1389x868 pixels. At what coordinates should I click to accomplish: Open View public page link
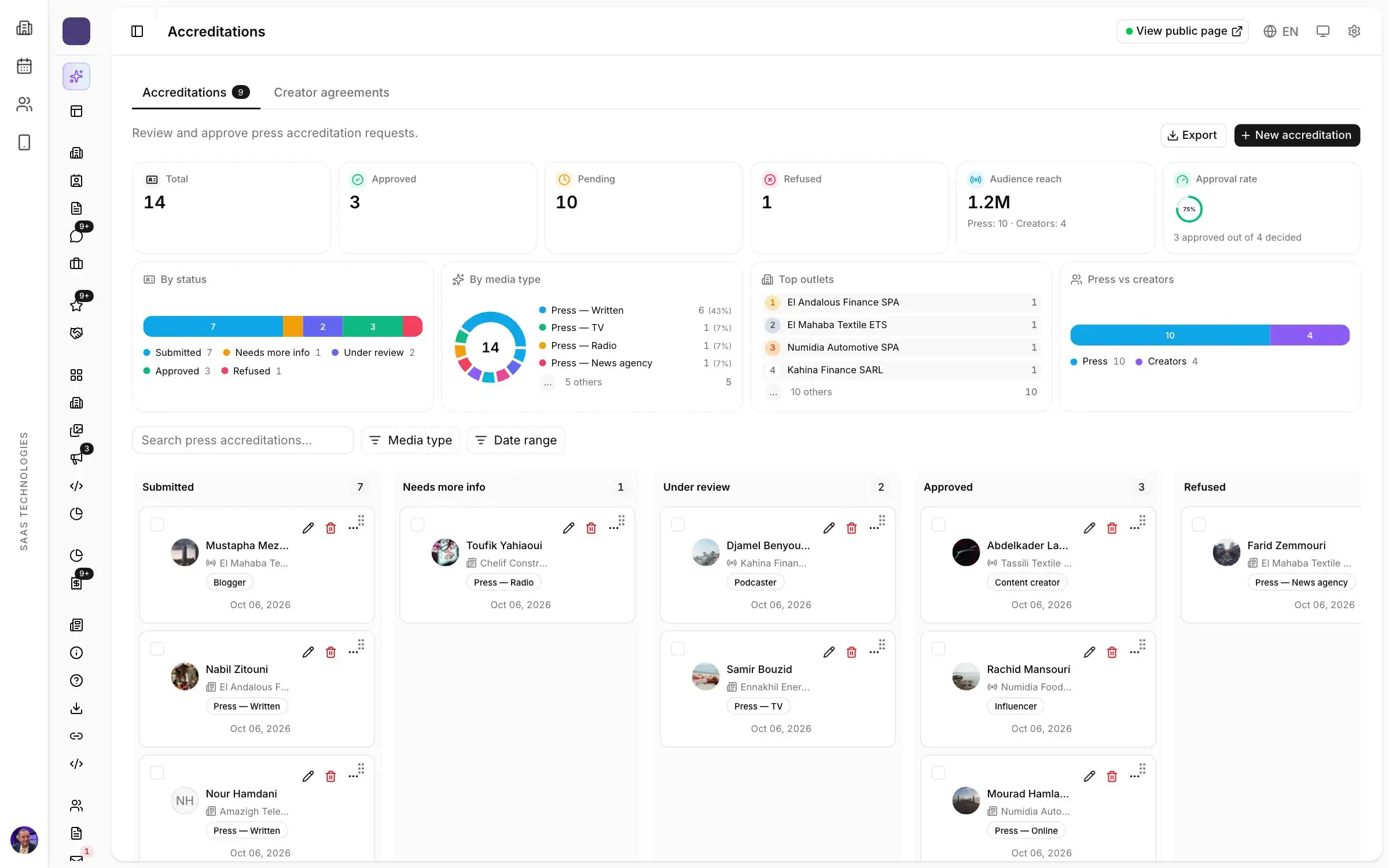point(1182,31)
